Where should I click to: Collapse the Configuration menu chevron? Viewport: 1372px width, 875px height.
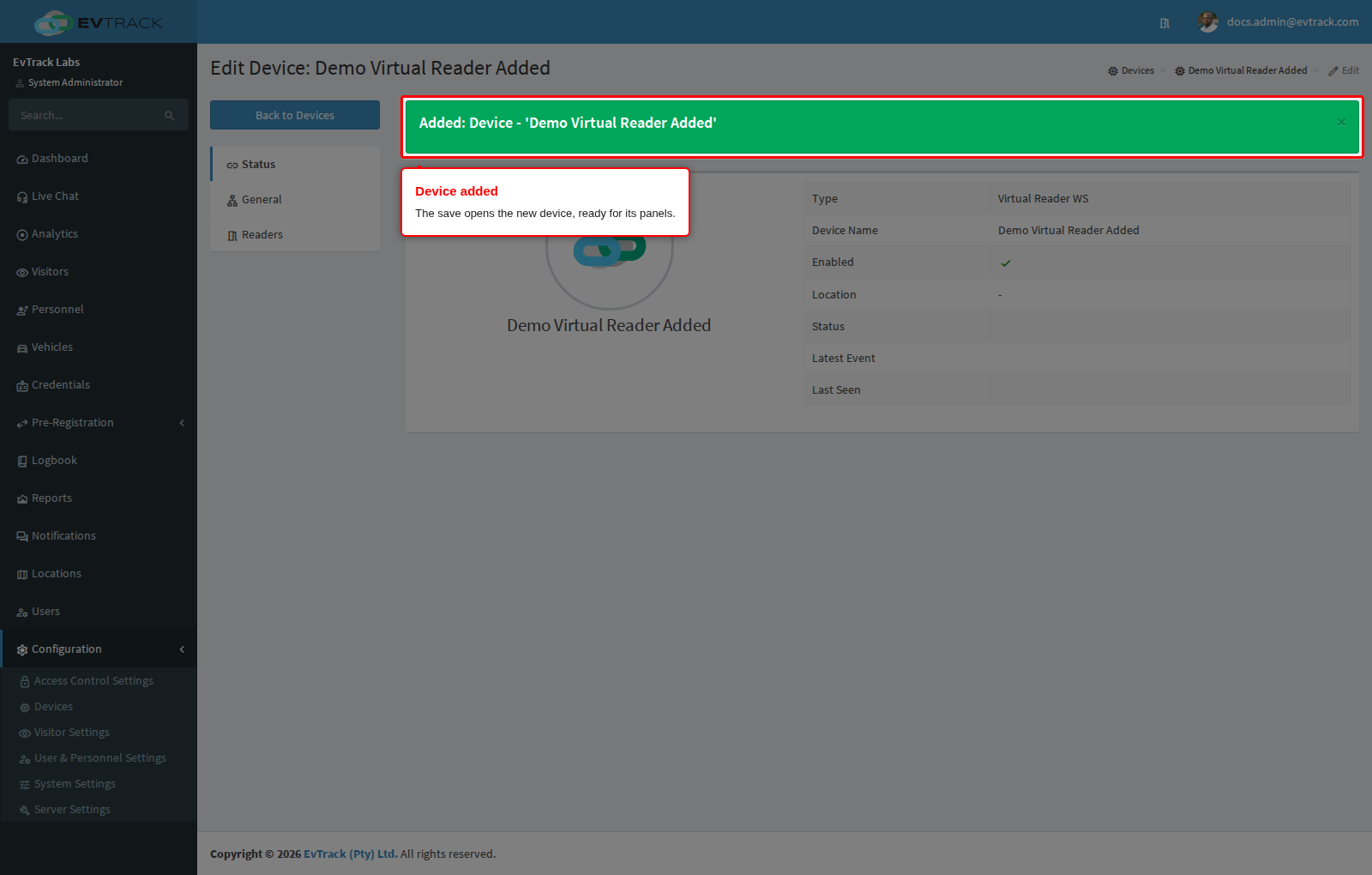click(182, 649)
